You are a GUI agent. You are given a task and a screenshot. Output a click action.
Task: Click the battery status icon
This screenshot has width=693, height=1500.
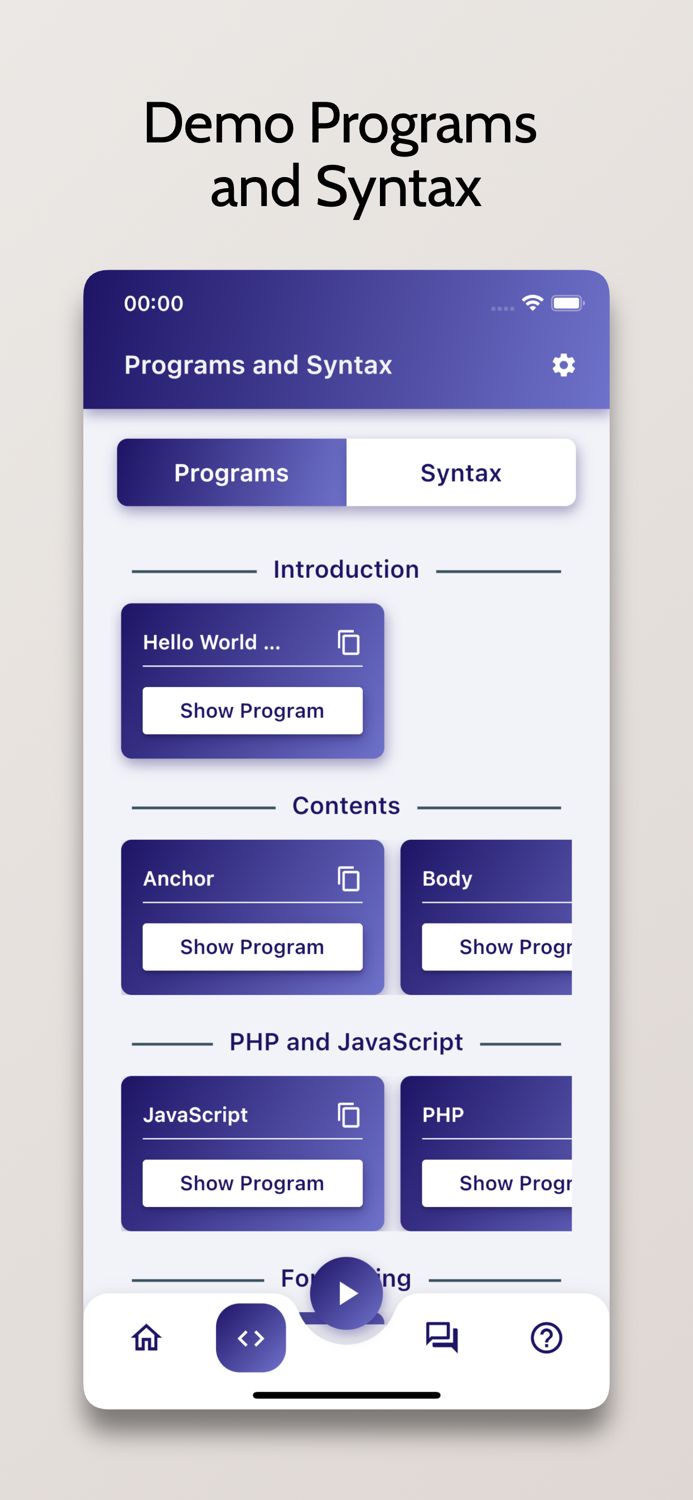click(568, 303)
